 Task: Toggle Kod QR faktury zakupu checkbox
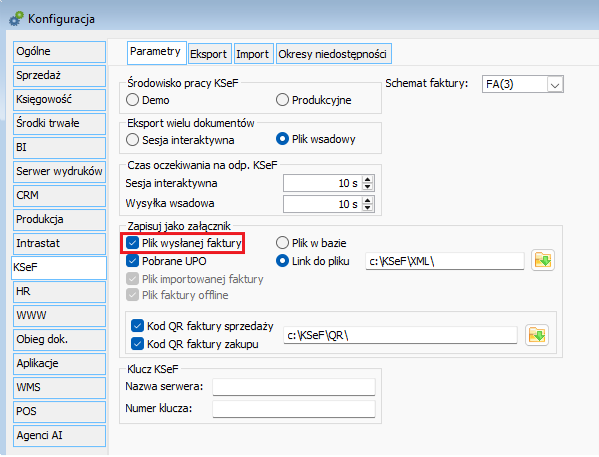coord(137,344)
